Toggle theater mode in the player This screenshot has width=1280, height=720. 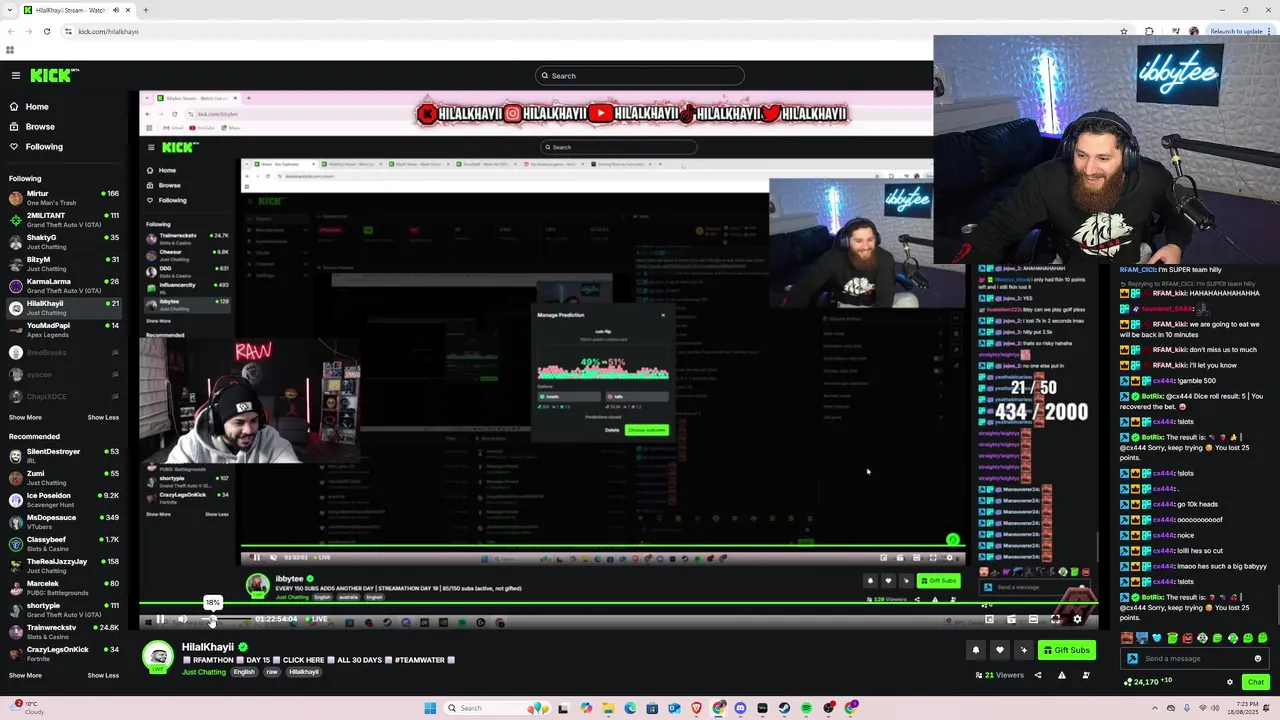(1033, 619)
